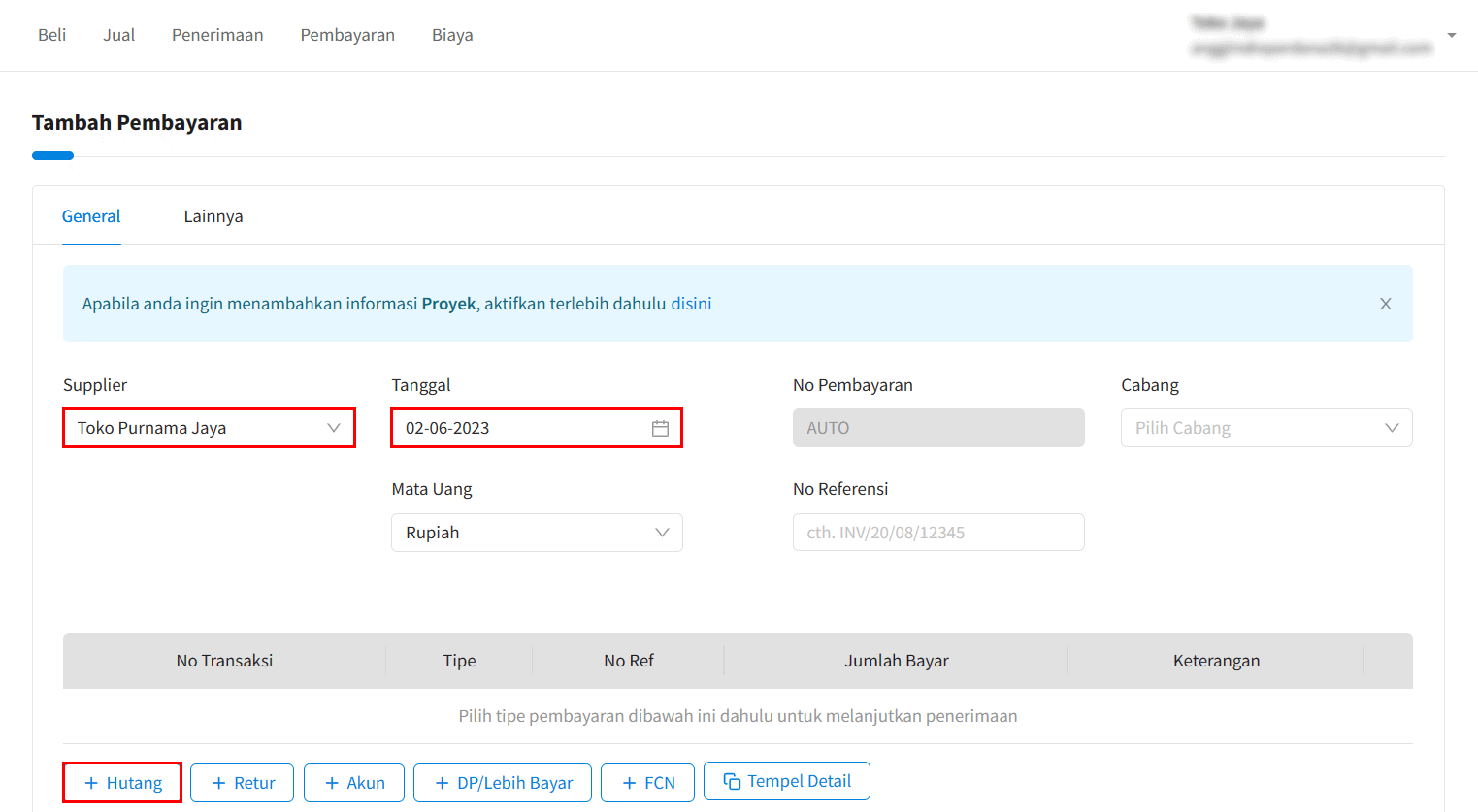Image resolution: width=1478 pixels, height=812 pixels.
Task: Open the Biaya menu
Action: (452, 35)
